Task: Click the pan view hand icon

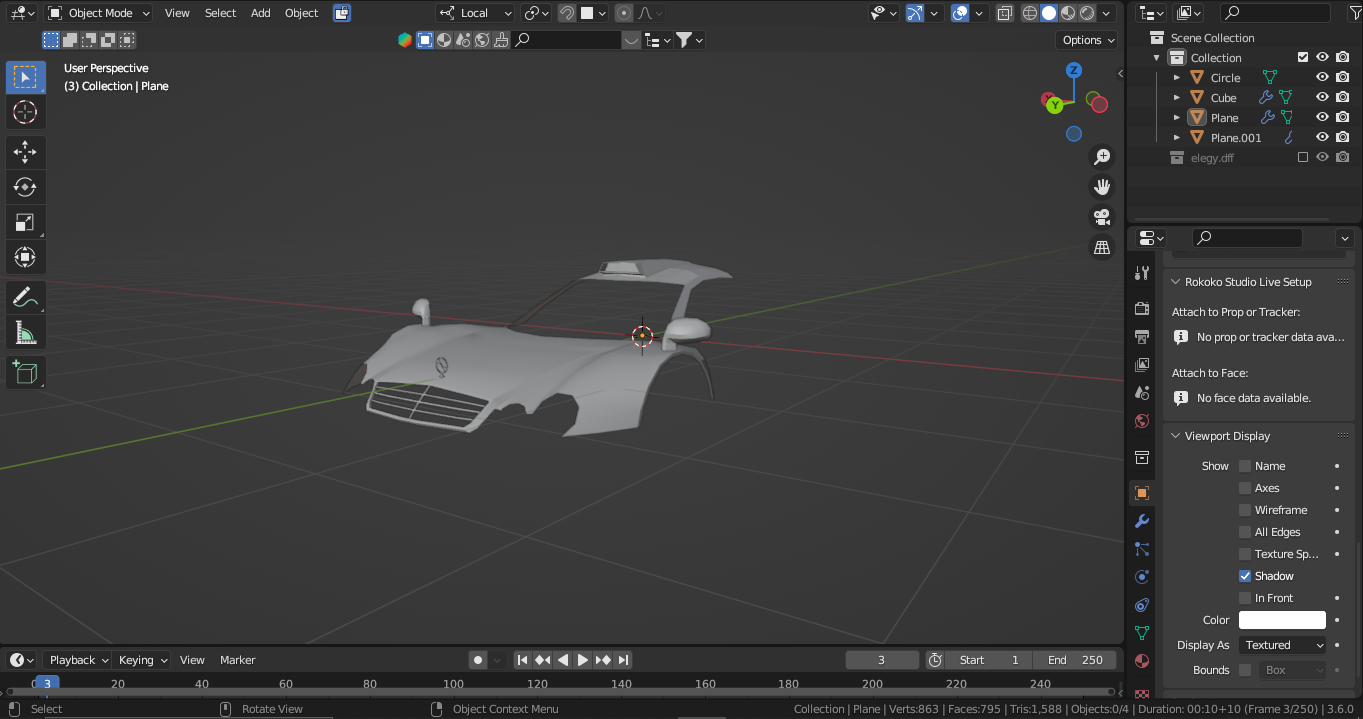Action: click(x=1102, y=187)
